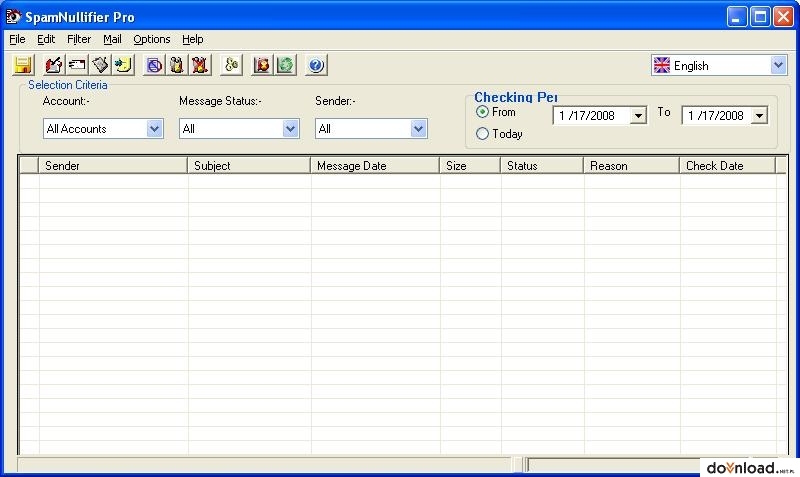
Task: Click the SpamNullifier Pro title bar icon
Action: coord(13,17)
